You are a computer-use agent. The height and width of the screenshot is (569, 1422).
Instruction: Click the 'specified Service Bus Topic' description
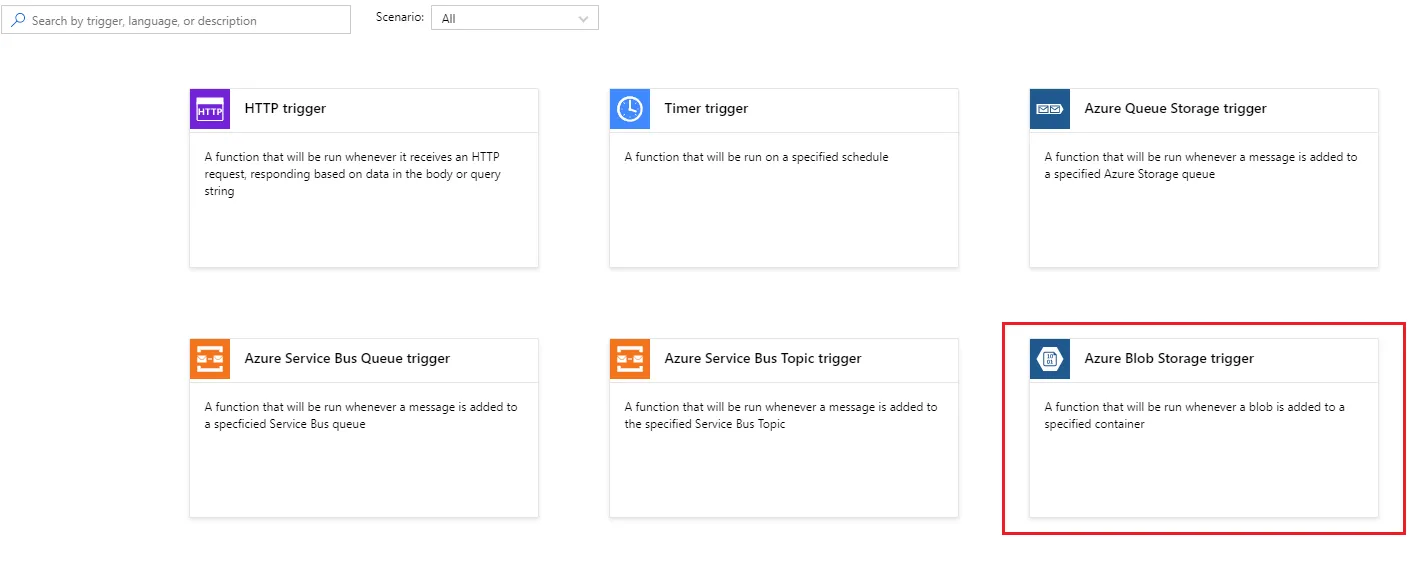(781, 415)
